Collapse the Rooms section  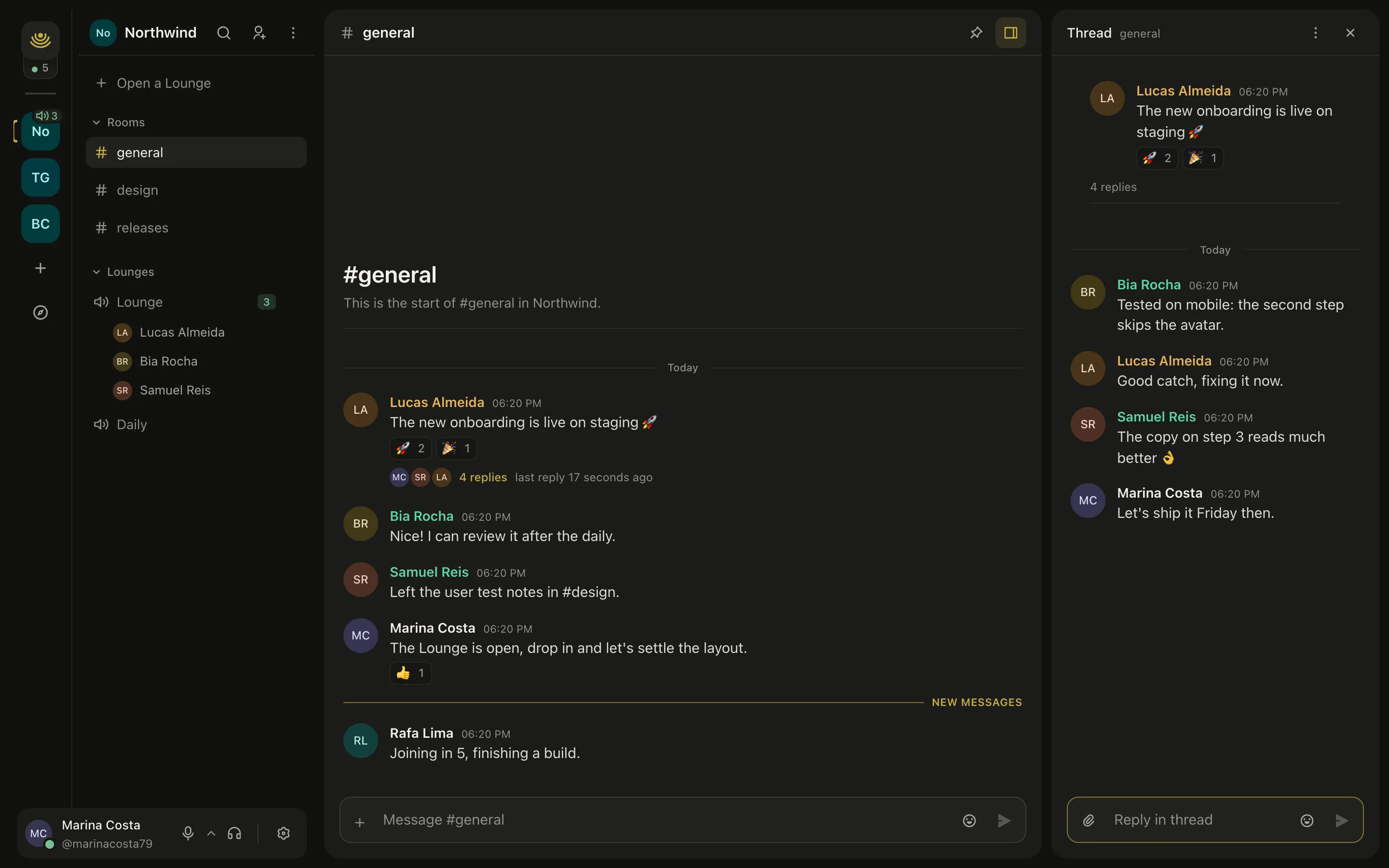[x=120, y=122]
